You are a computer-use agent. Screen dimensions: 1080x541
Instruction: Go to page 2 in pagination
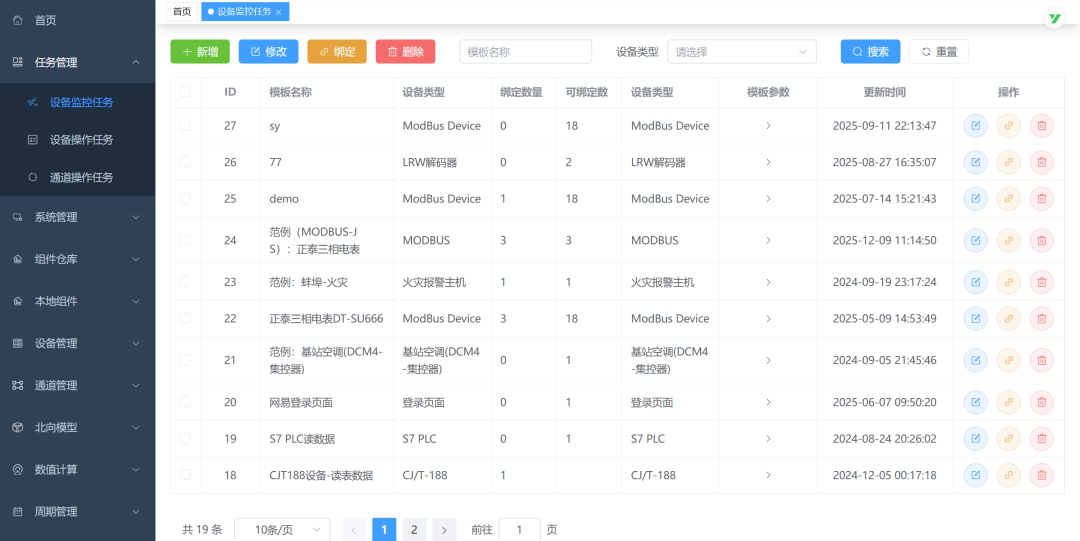[414, 530]
